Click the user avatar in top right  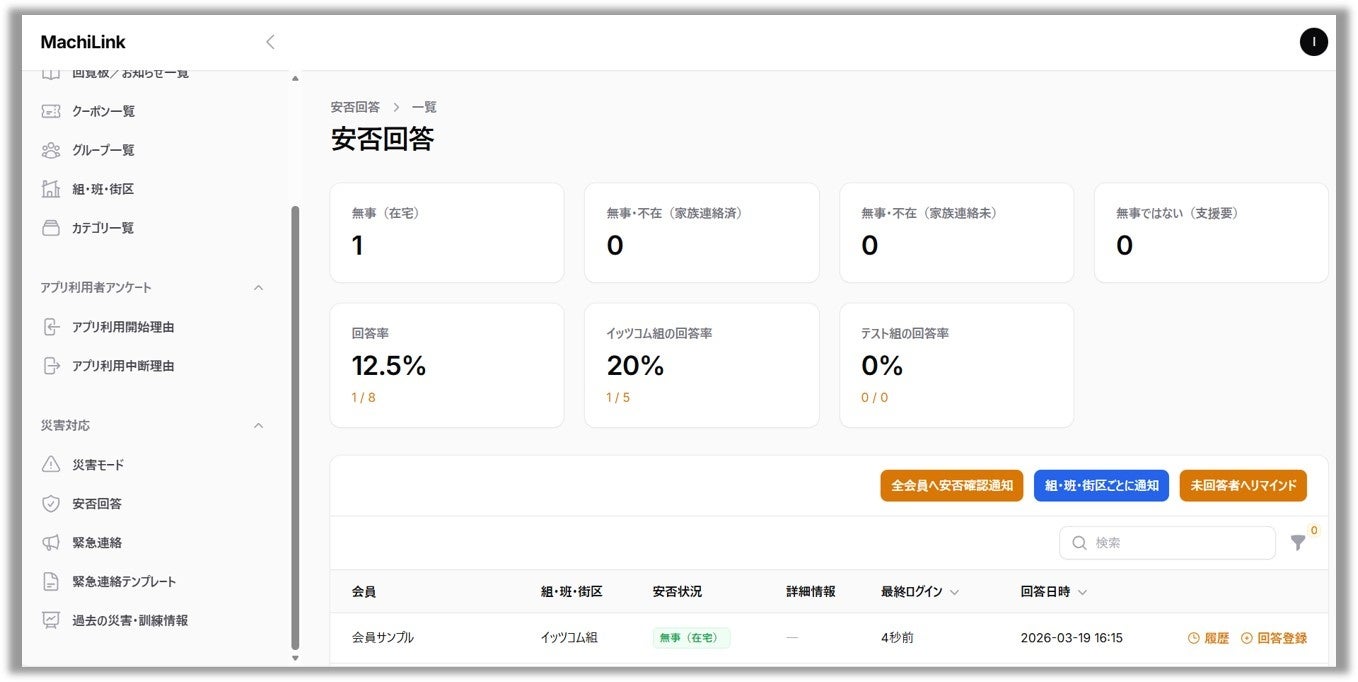[x=1313, y=42]
